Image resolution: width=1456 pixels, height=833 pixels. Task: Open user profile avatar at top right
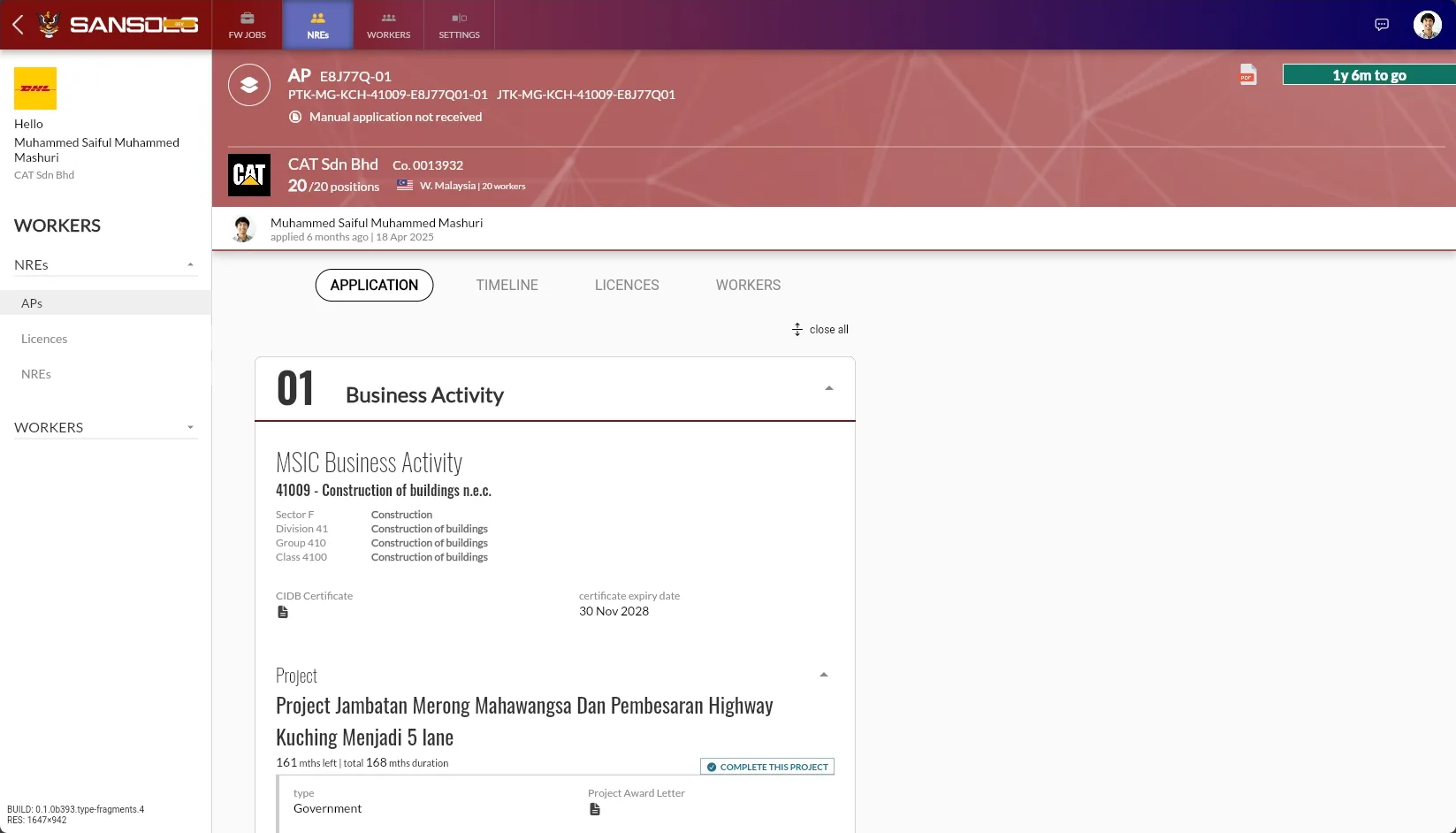point(1427,25)
